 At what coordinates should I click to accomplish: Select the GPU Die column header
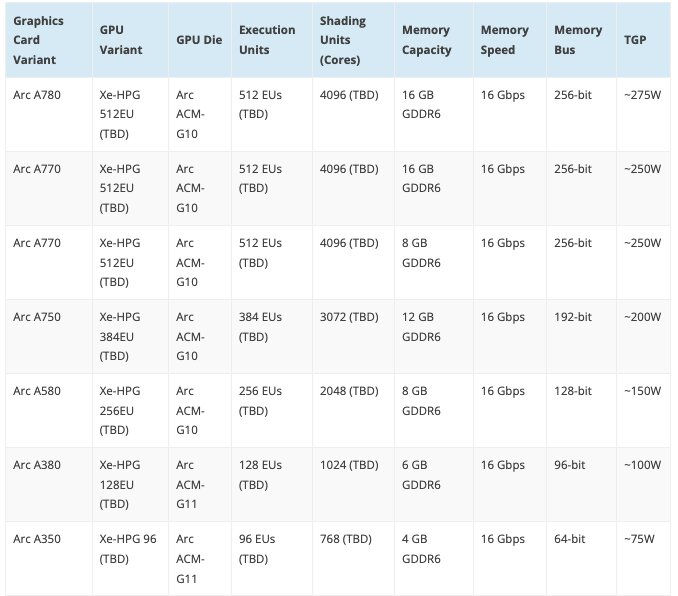click(199, 40)
